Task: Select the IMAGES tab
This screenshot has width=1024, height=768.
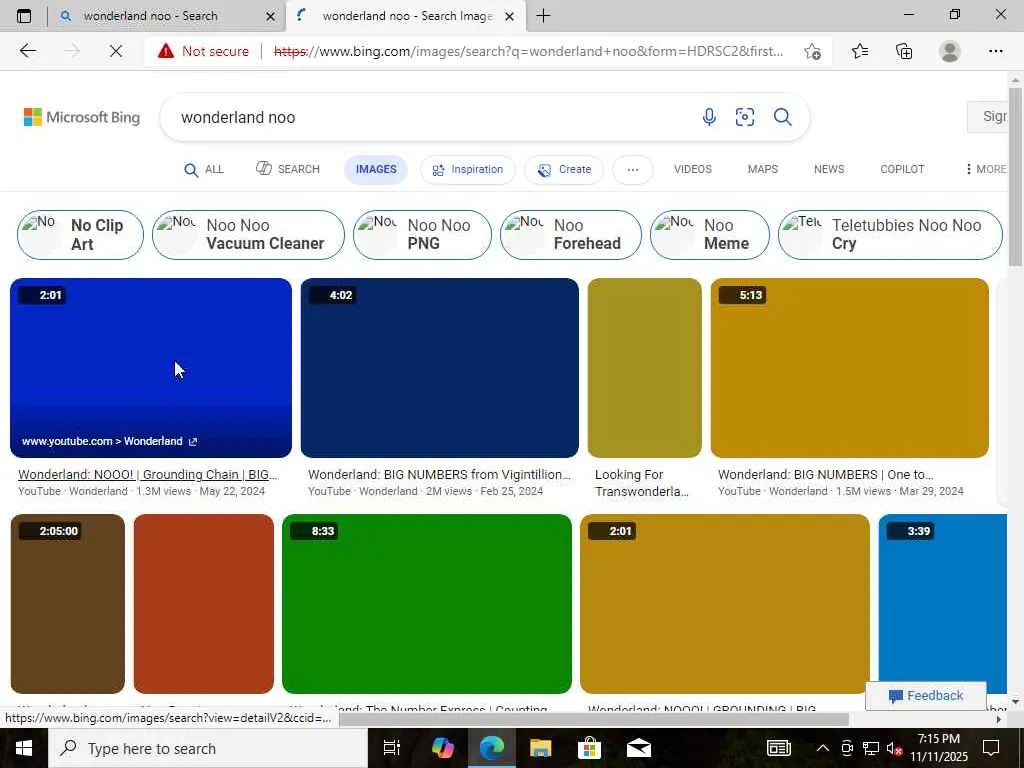Action: pos(376,169)
